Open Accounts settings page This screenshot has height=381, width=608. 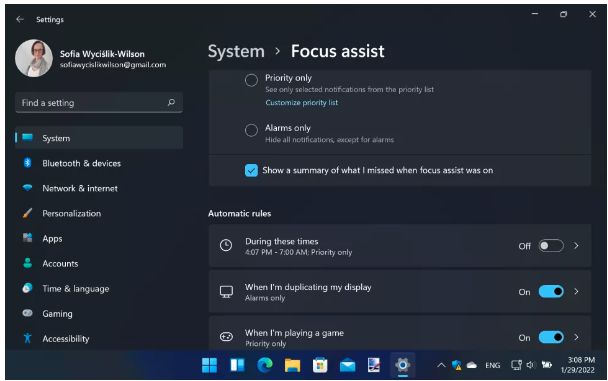99,264
